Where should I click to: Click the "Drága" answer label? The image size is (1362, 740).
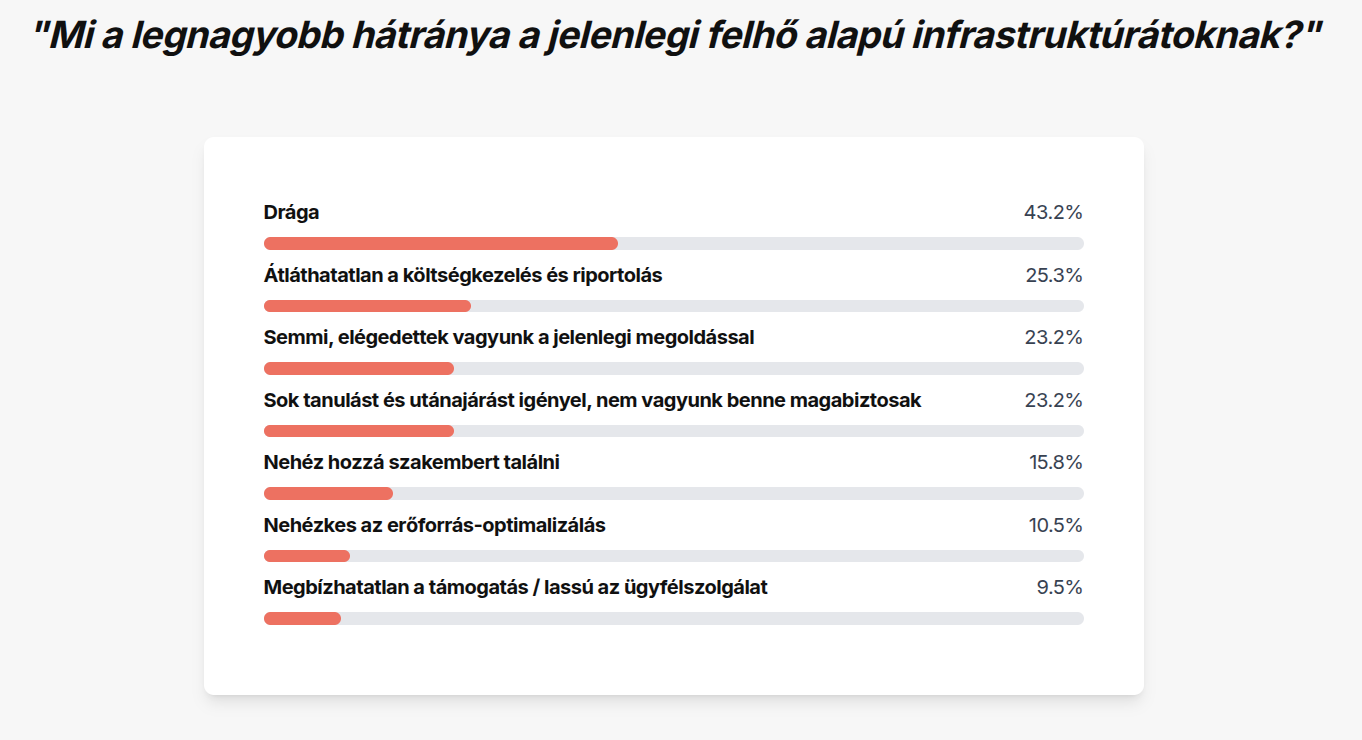pos(291,212)
